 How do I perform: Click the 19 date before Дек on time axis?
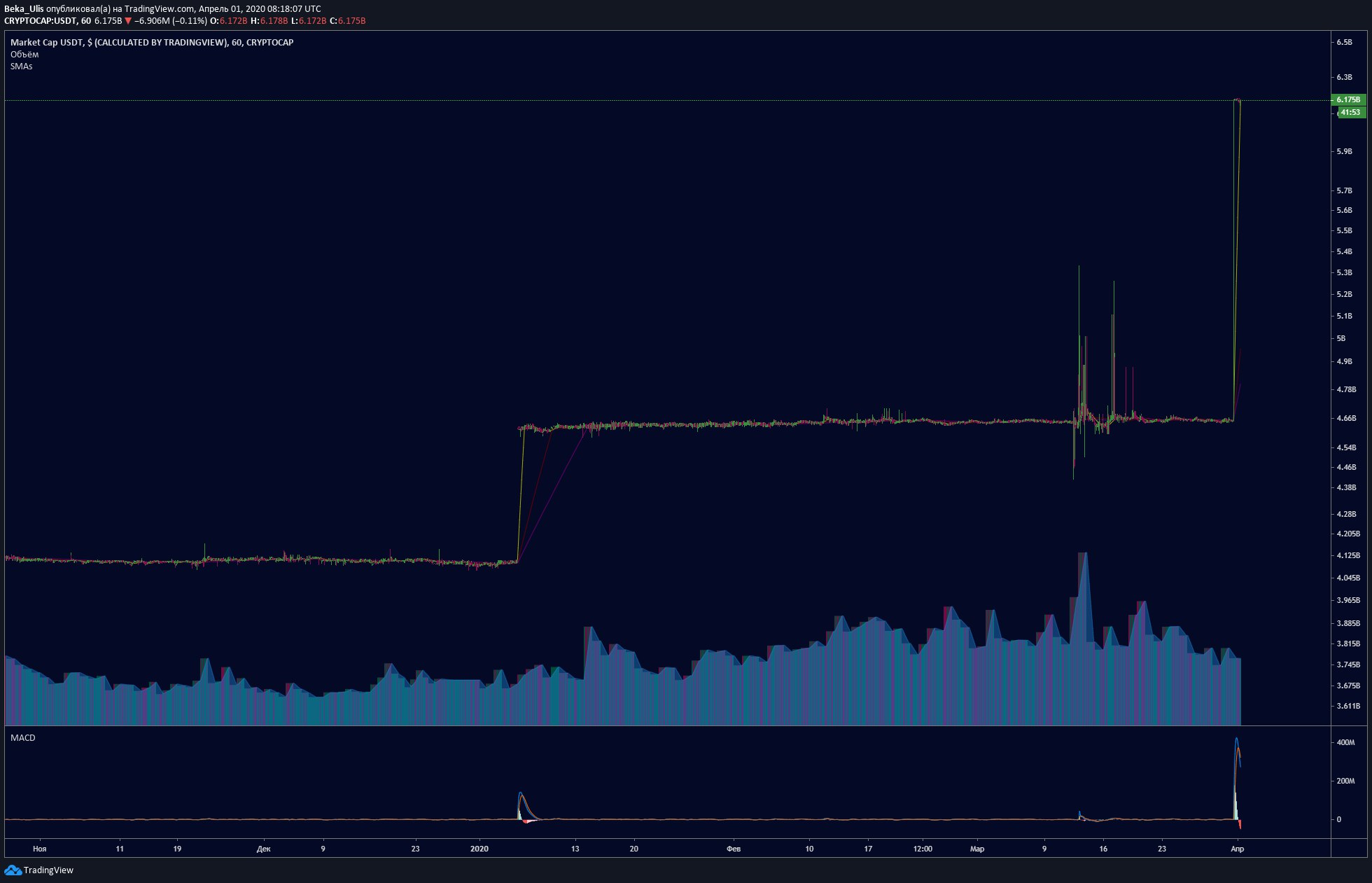pos(177,849)
